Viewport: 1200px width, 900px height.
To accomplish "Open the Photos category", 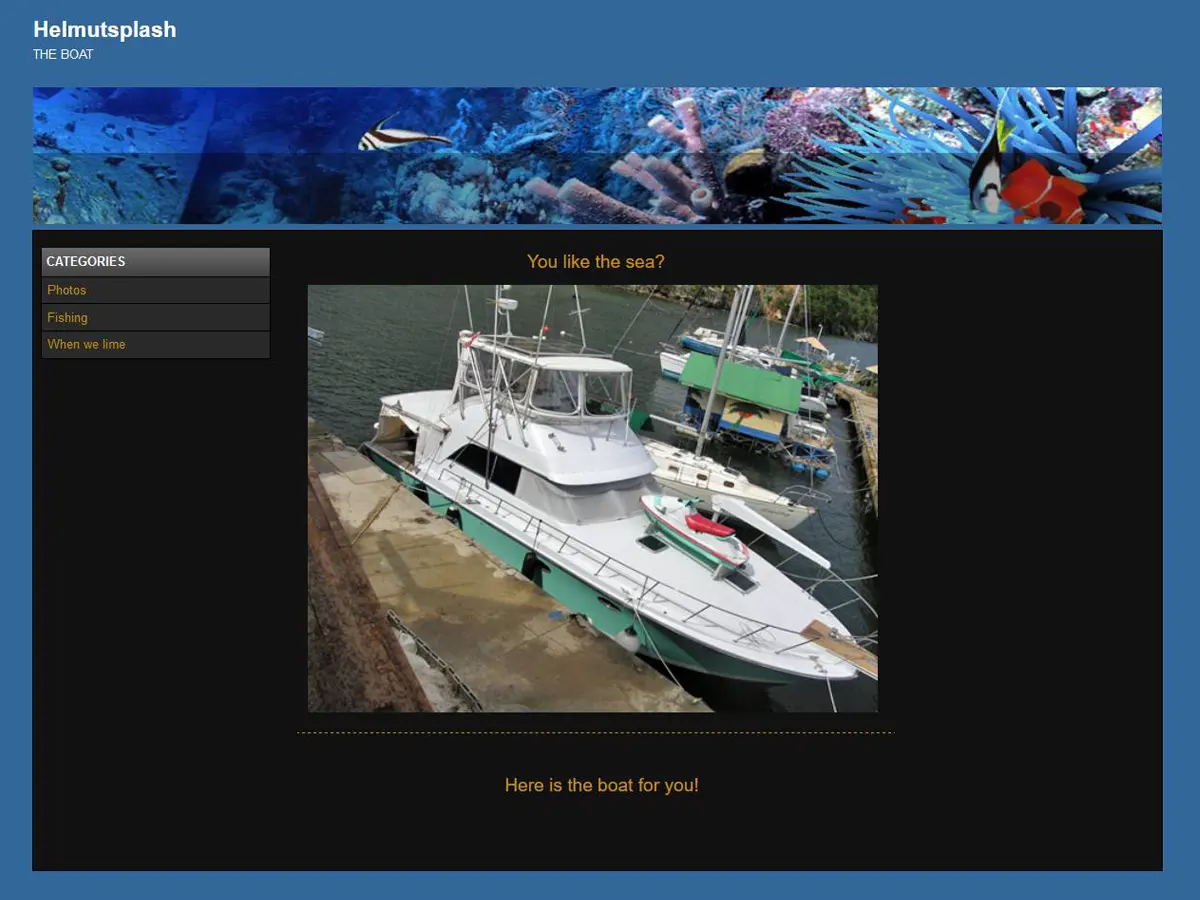I will pos(67,290).
